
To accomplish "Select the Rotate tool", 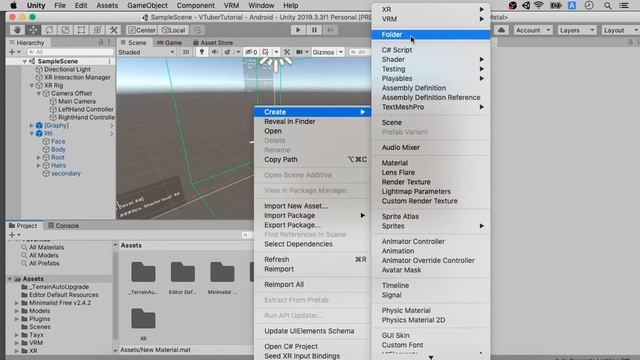I will (49, 30).
